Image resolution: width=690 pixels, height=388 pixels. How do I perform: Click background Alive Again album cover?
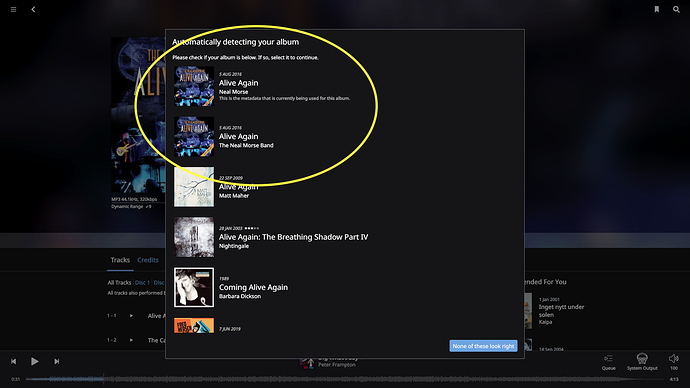click(x=138, y=115)
